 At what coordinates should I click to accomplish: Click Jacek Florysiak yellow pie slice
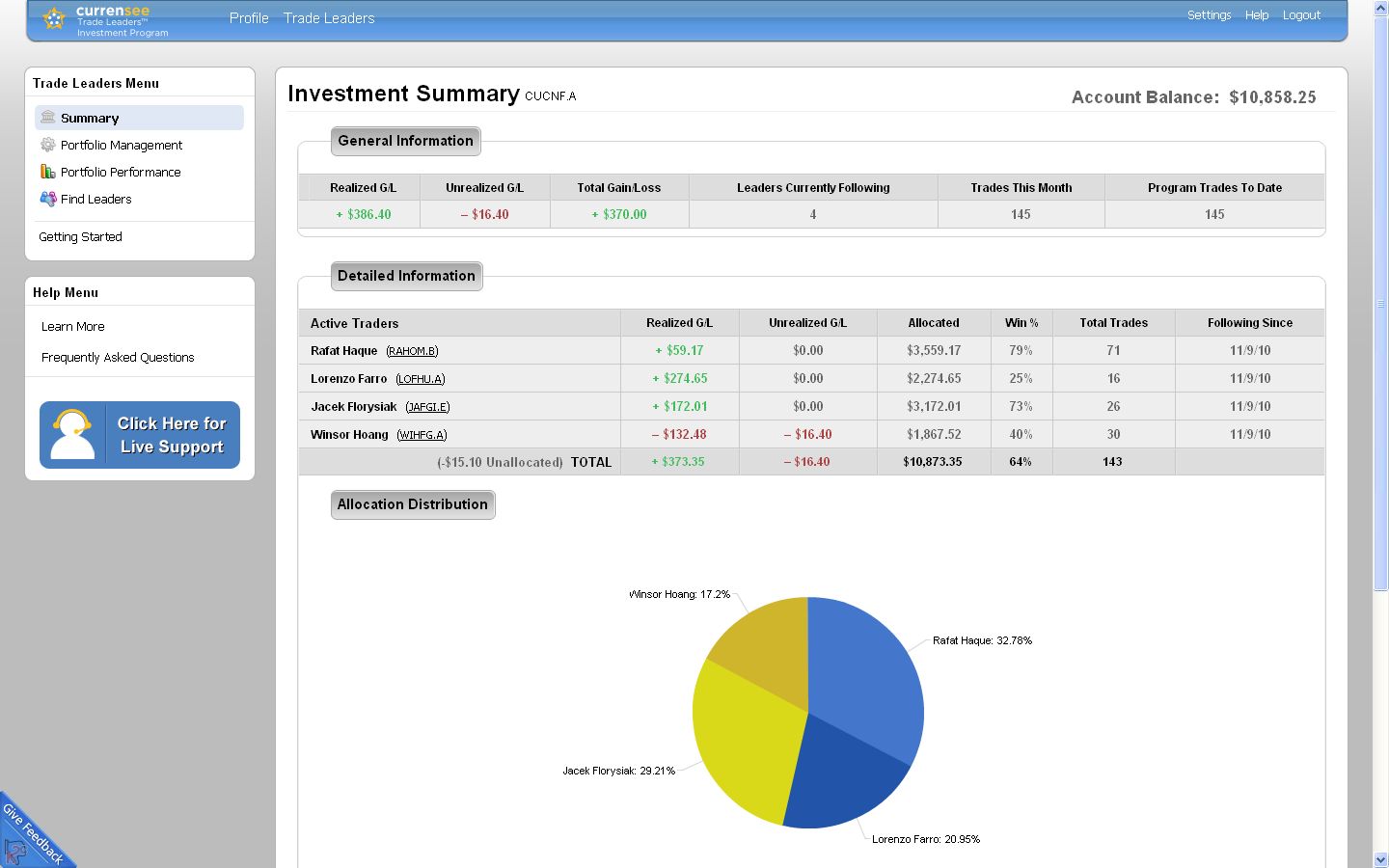[748, 743]
